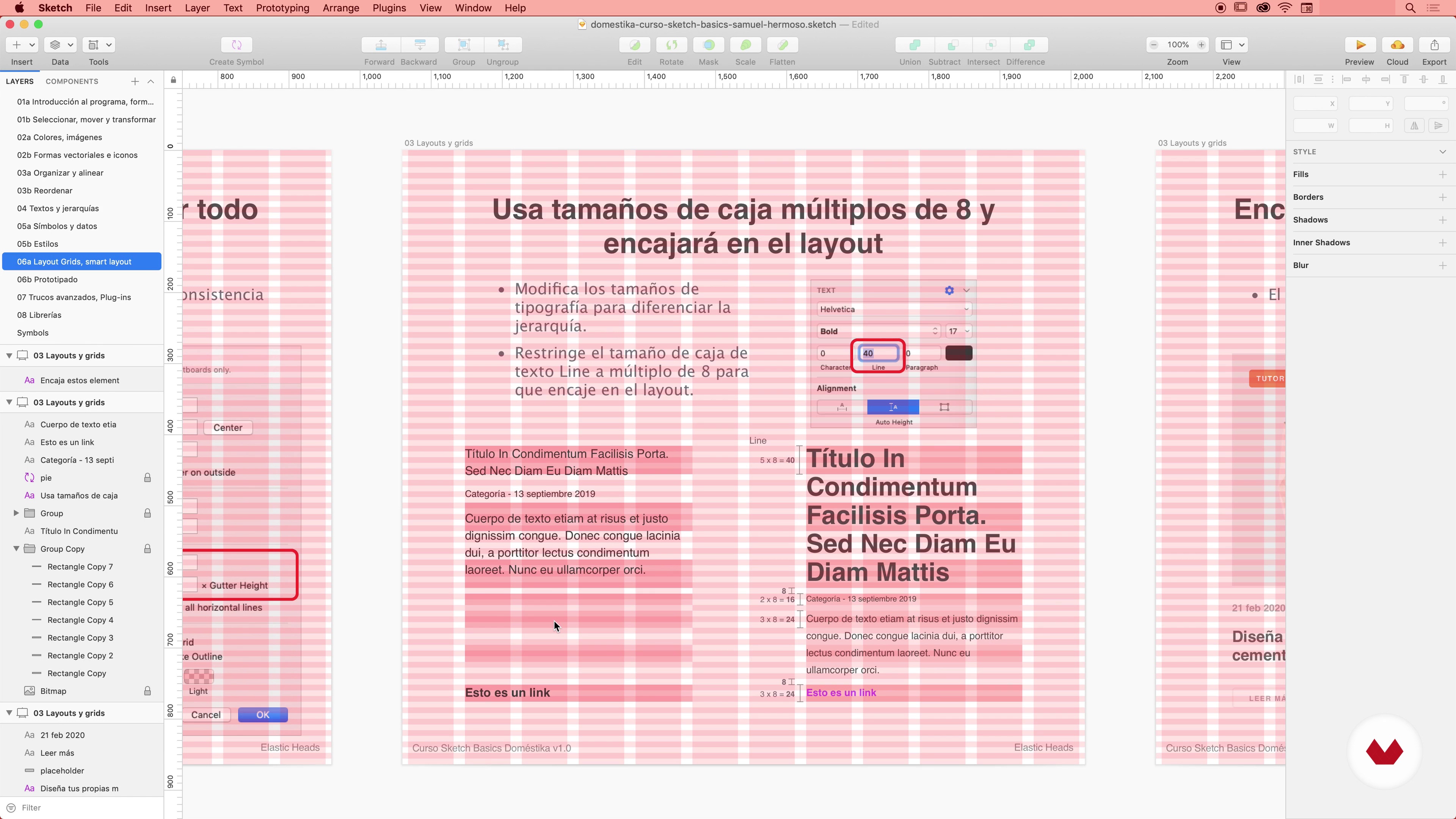The width and height of the screenshot is (1456, 819).
Task: Send layer Backward with toolbar icon
Action: point(420,45)
